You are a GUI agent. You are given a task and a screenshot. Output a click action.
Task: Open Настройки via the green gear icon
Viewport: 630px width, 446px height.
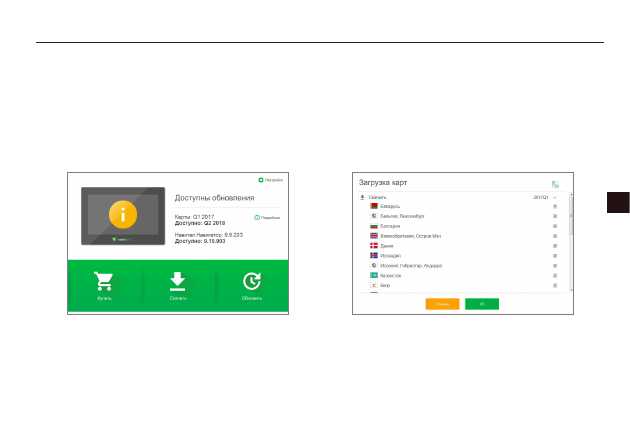pyautogui.click(x=261, y=180)
